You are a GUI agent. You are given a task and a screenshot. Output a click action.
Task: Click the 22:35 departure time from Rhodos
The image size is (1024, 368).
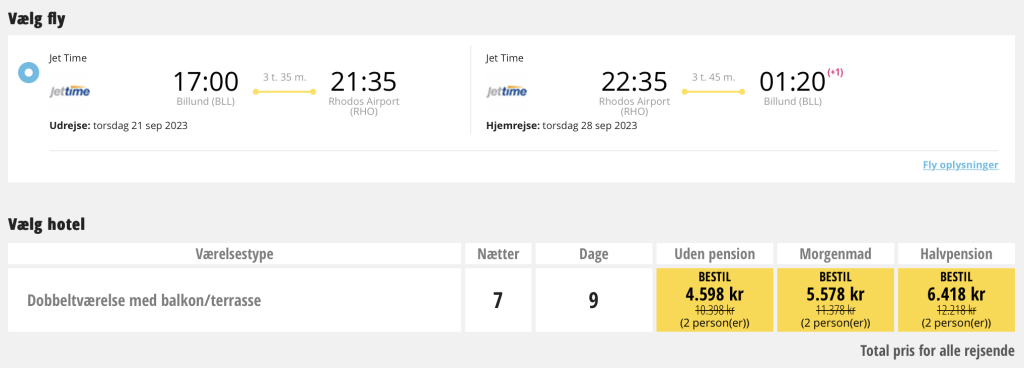pyautogui.click(x=634, y=82)
